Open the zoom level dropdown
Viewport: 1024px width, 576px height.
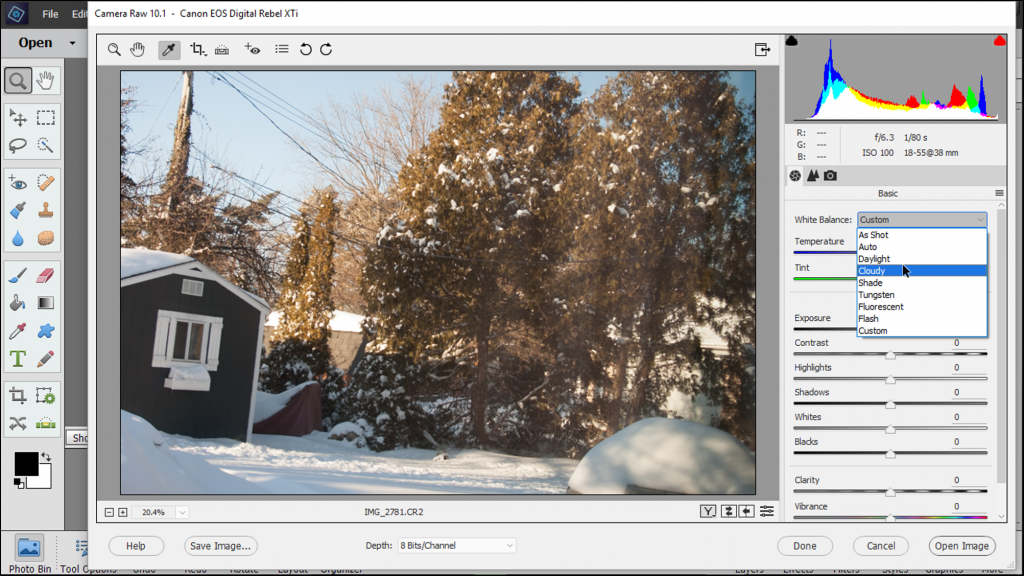182,513
